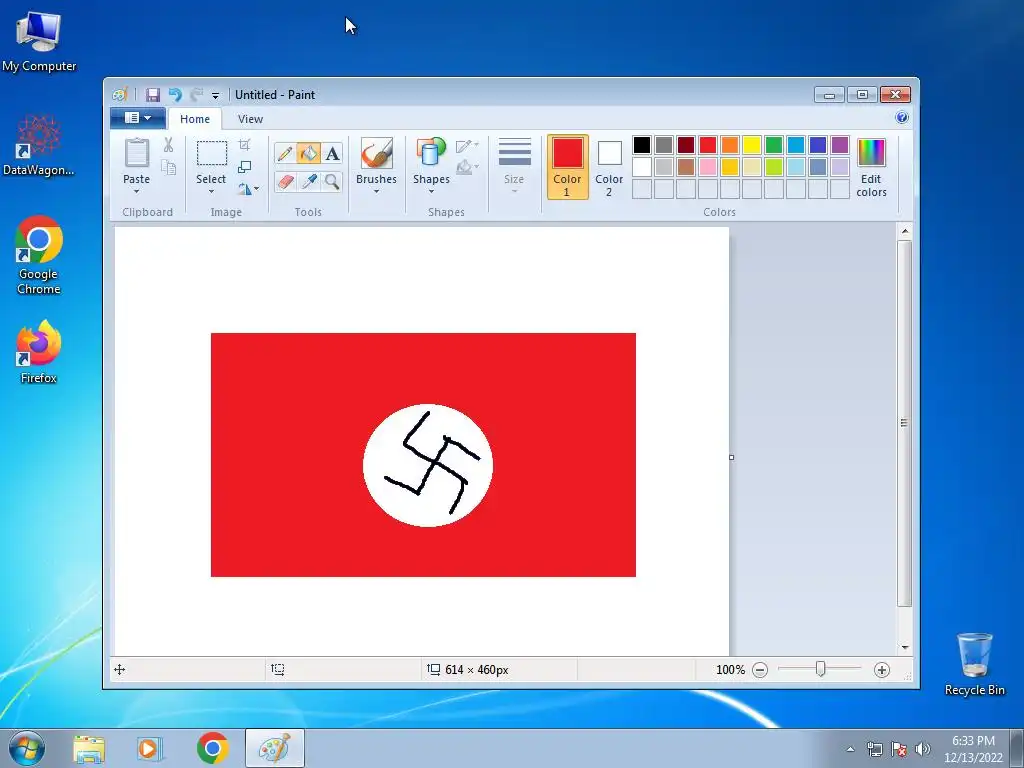Pick the Eraser tool
This screenshot has height=768, width=1024.
pyautogui.click(x=285, y=181)
